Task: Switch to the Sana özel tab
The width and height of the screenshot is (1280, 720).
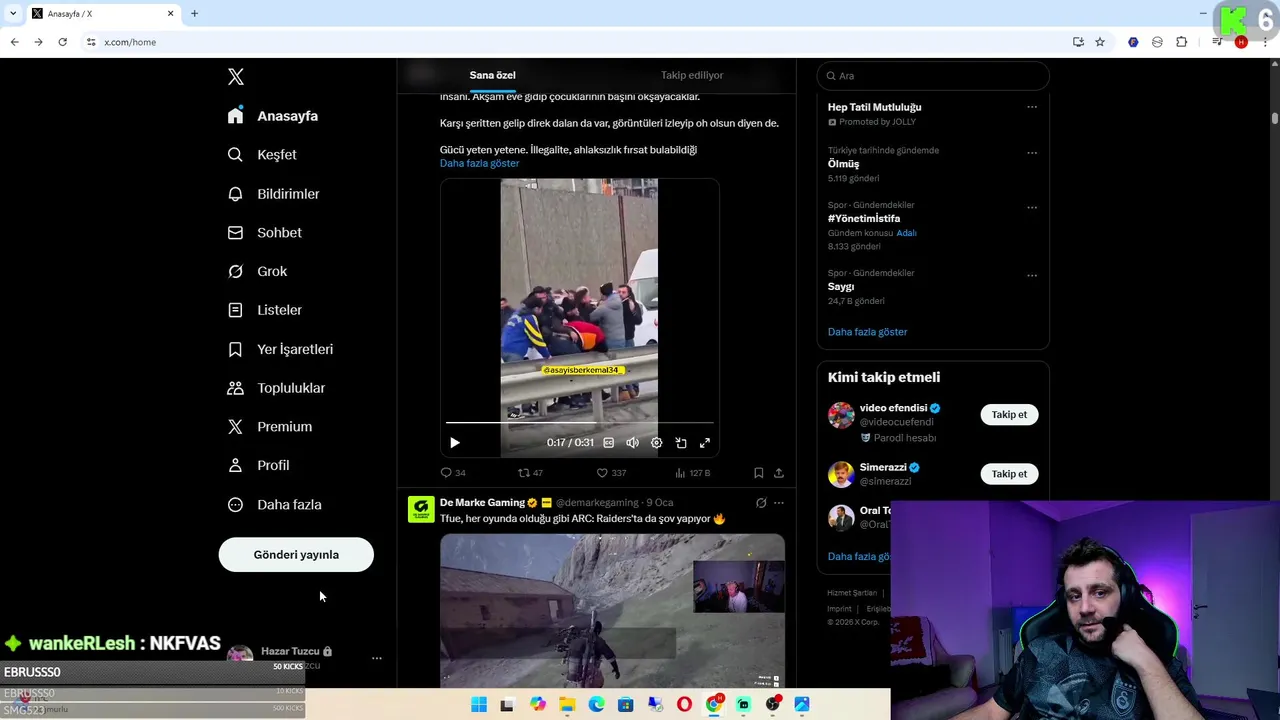Action: click(493, 75)
